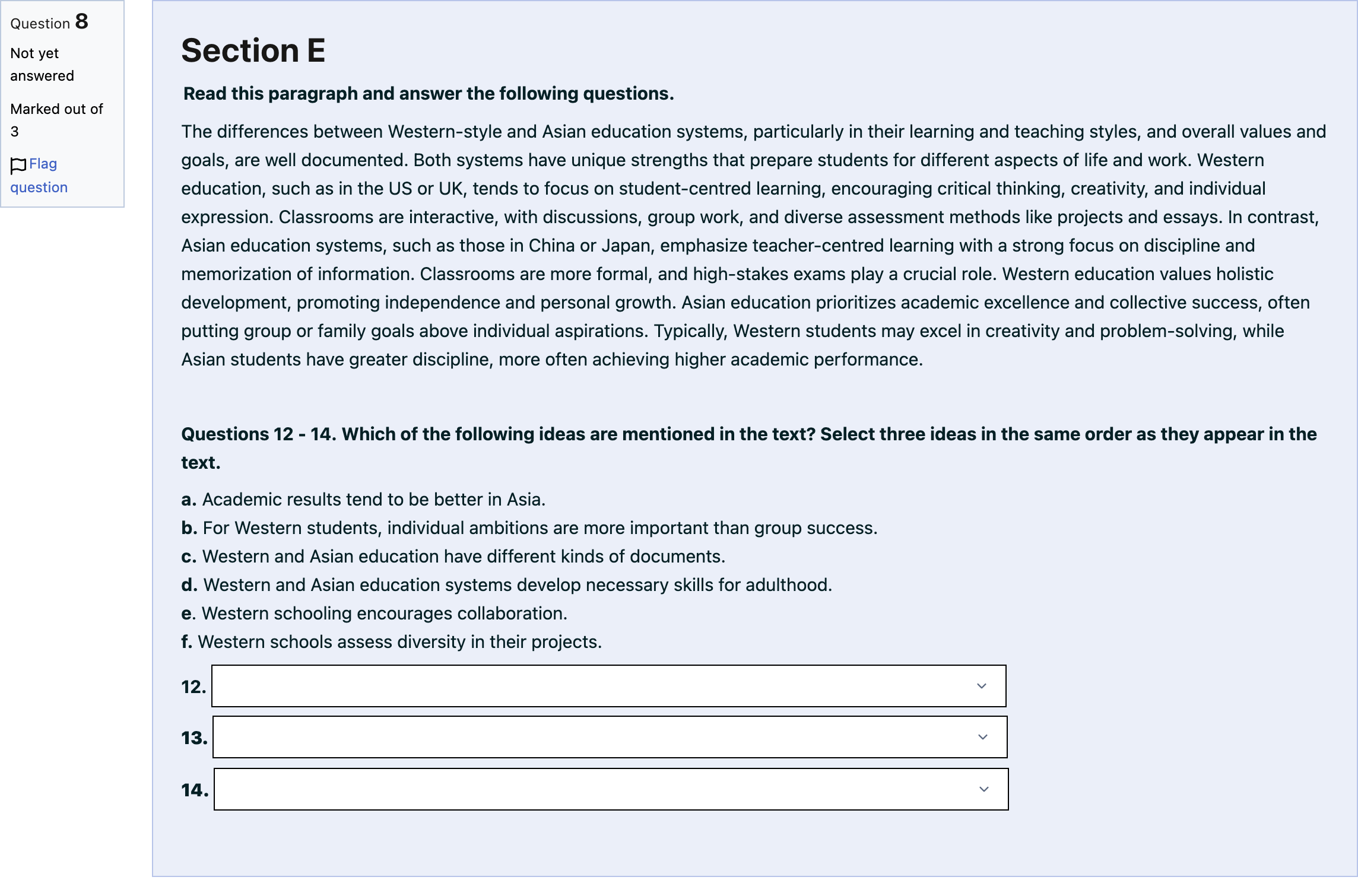The height and width of the screenshot is (896, 1358).
Task: Click option e about encouraging collaboration
Action: pos(375,614)
